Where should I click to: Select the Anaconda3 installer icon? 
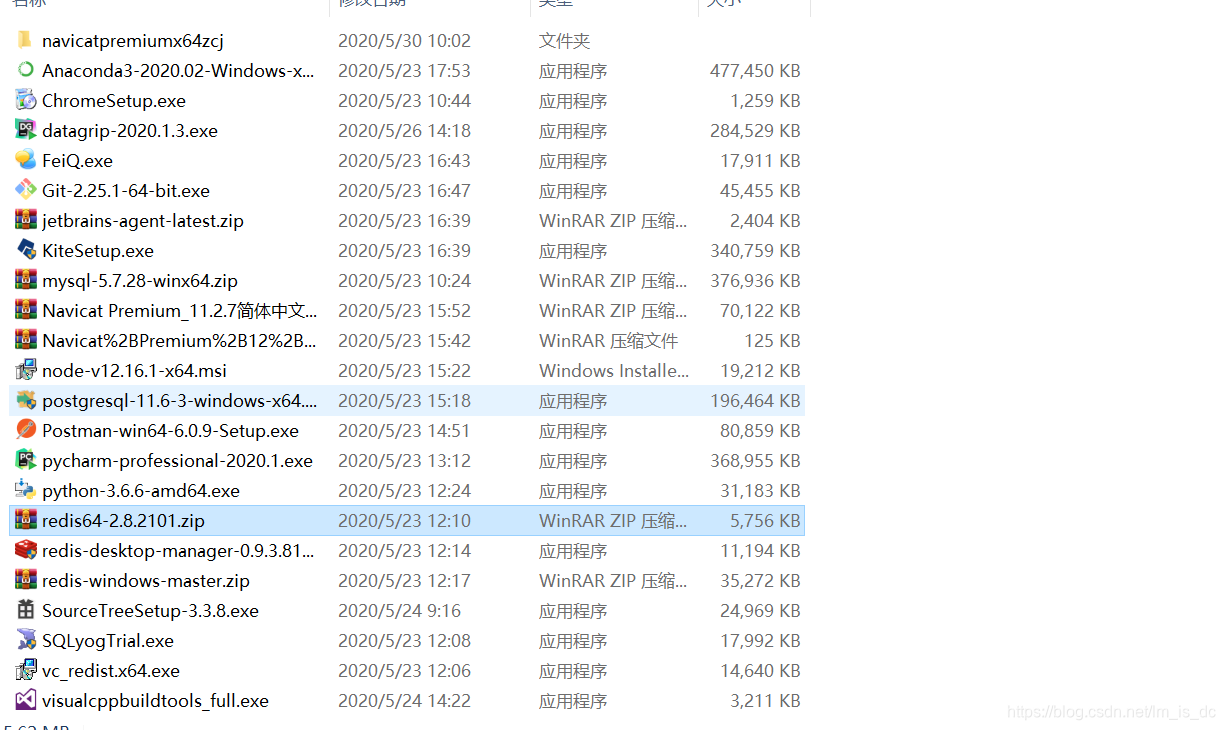click(26, 70)
